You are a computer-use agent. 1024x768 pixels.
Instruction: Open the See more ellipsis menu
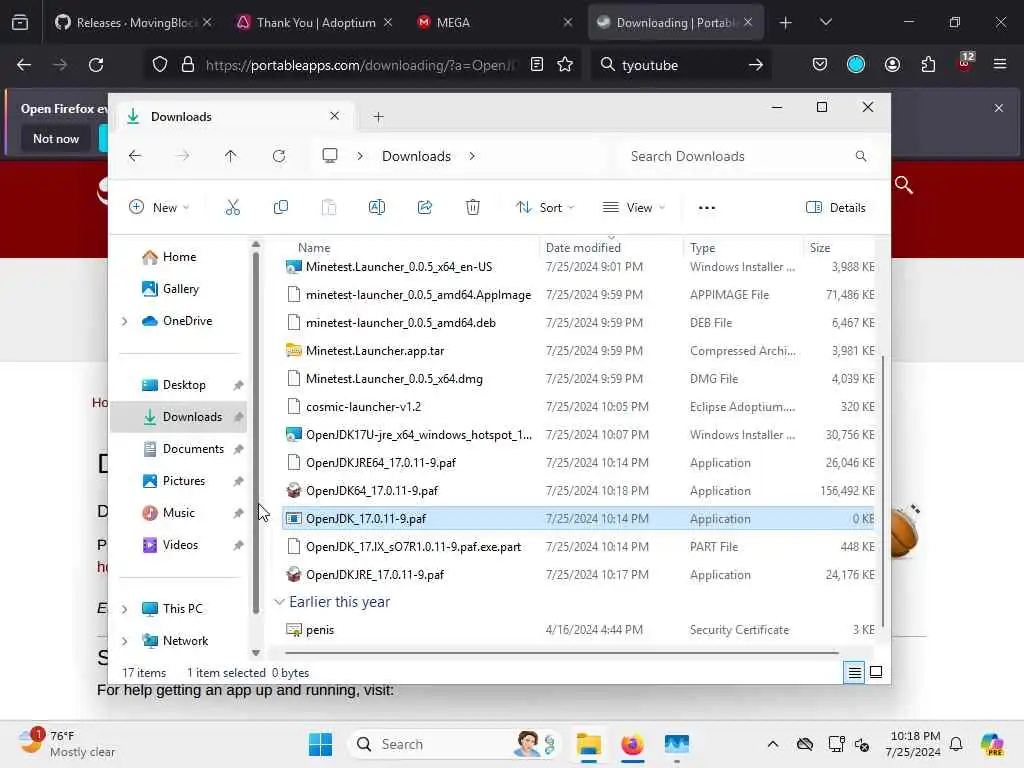coord(707,208)
